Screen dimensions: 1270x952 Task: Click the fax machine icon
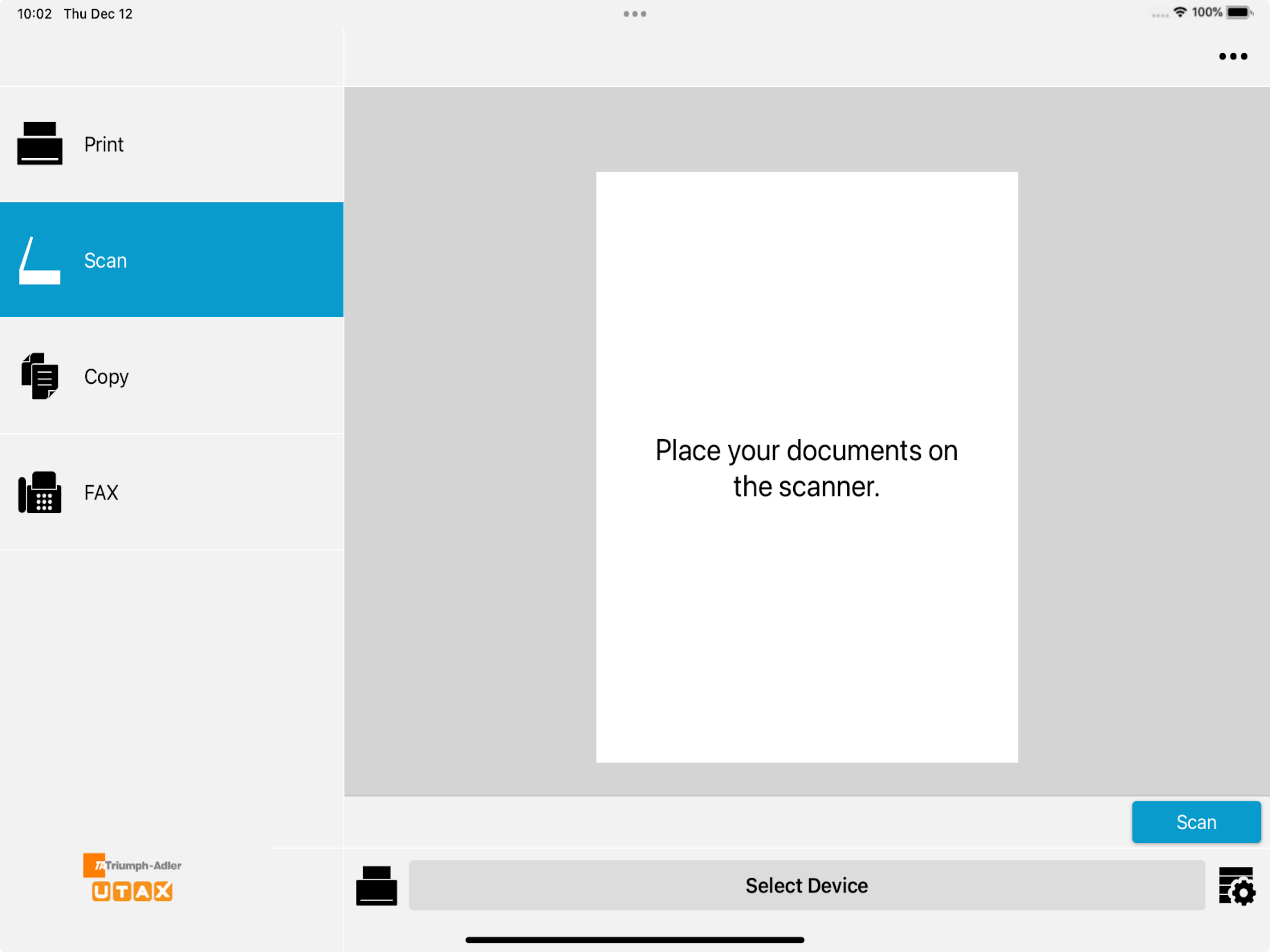pyautogui.click(x=40, y=492)
